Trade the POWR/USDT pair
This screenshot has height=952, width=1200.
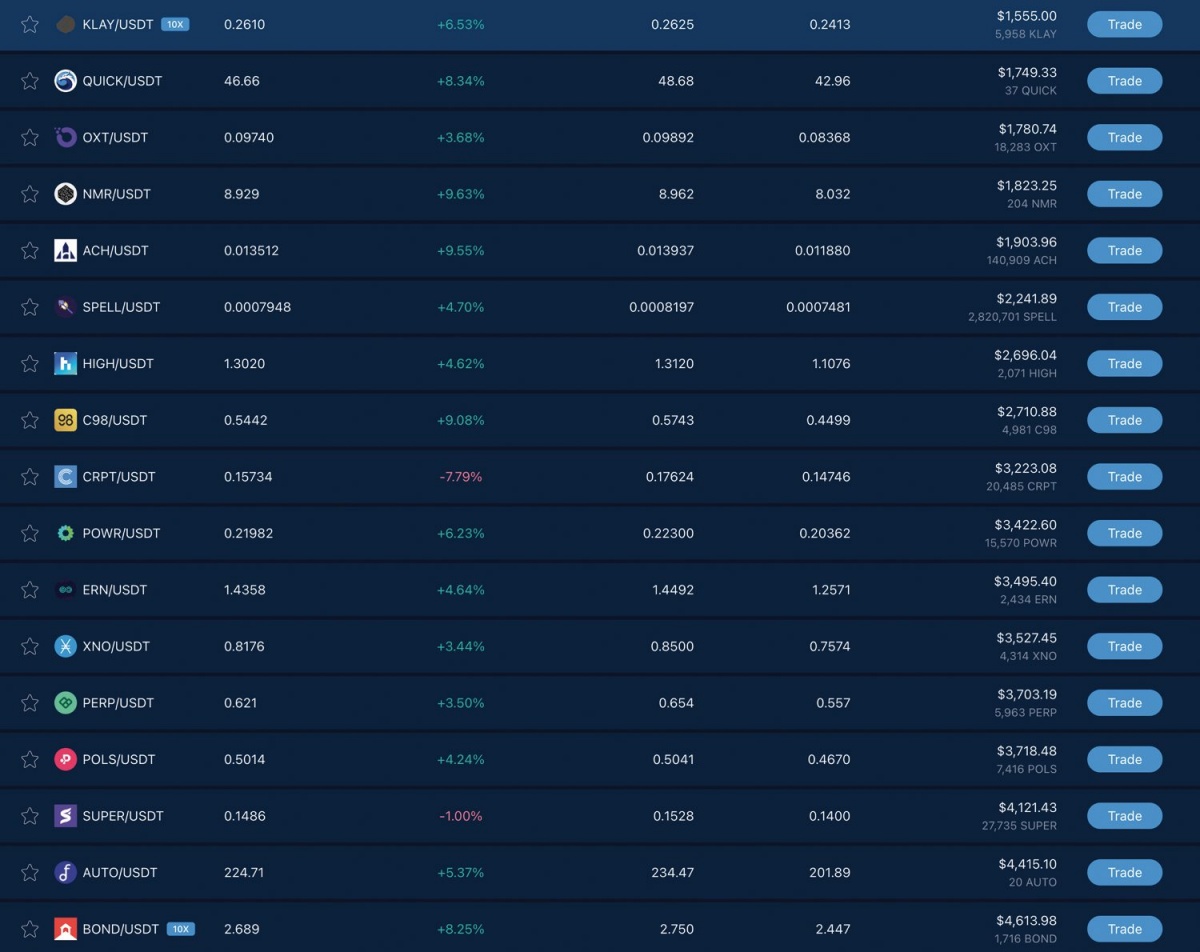coord(1125,533)
